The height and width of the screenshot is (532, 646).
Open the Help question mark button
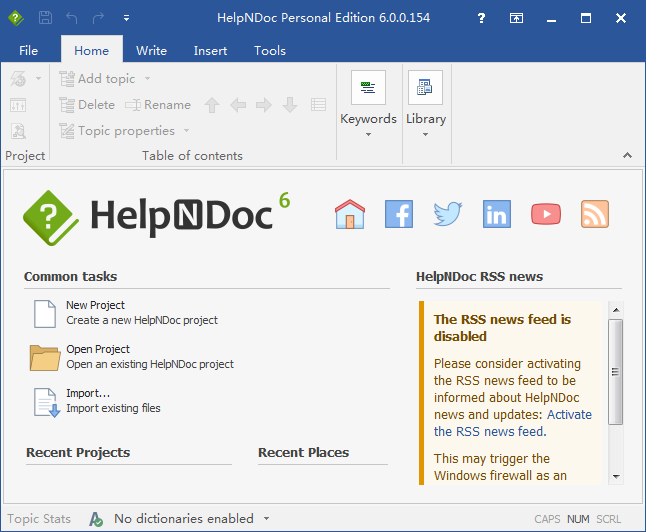[x=481, y=18]
